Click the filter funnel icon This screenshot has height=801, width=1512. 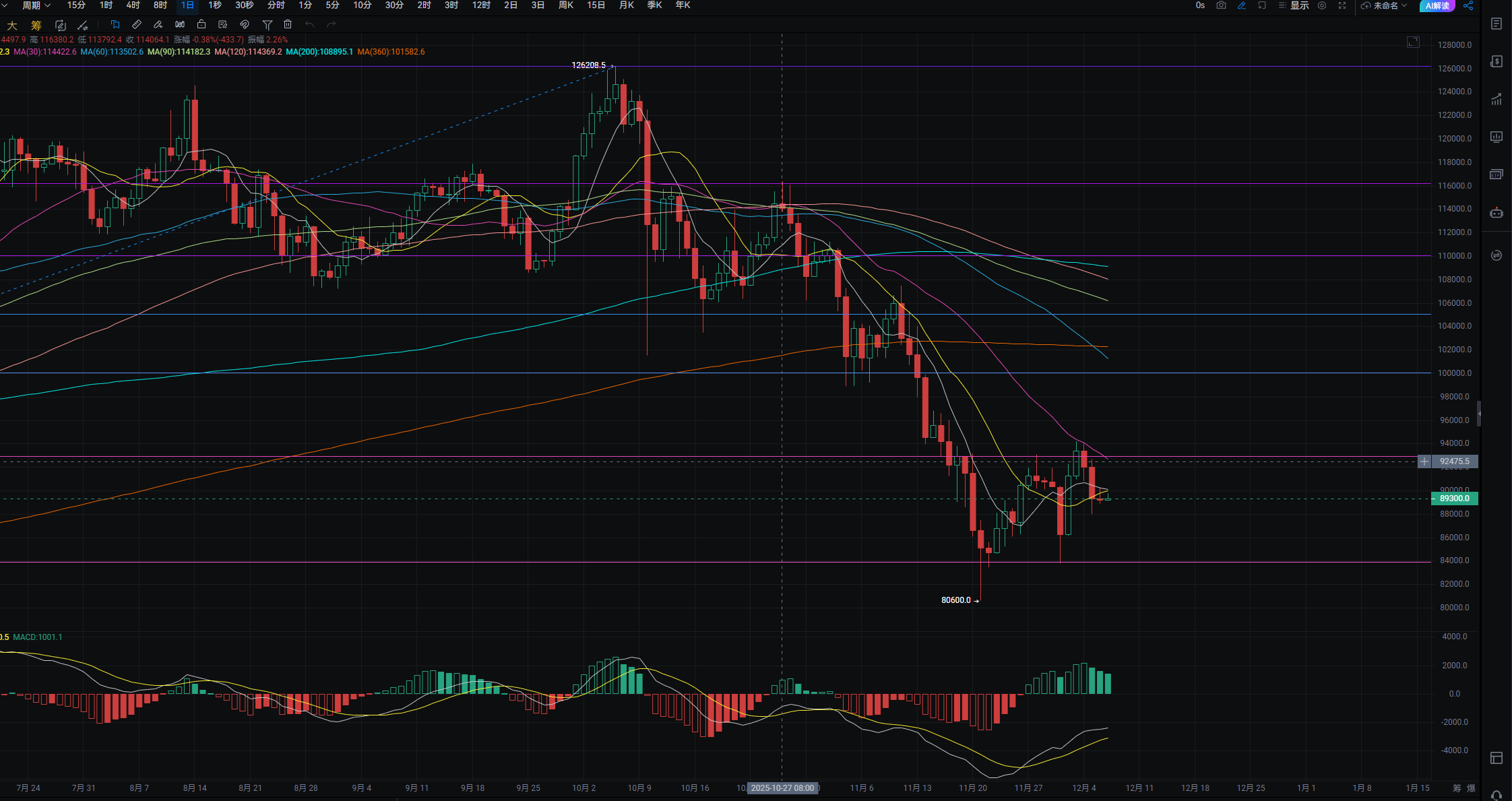pyautogui.click(x=267, y=25)
